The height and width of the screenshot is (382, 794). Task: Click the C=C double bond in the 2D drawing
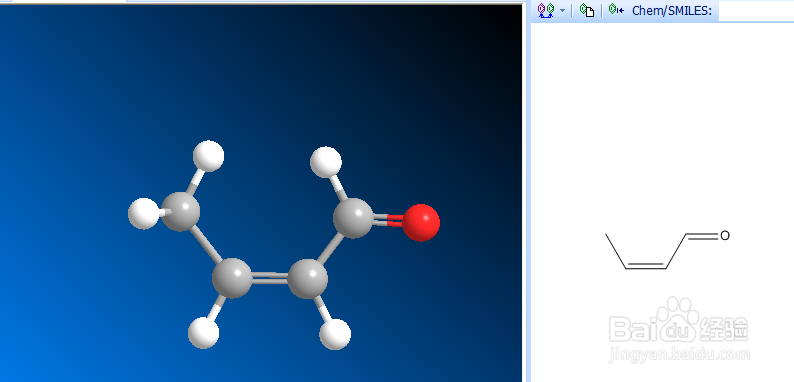click(646, 266)
